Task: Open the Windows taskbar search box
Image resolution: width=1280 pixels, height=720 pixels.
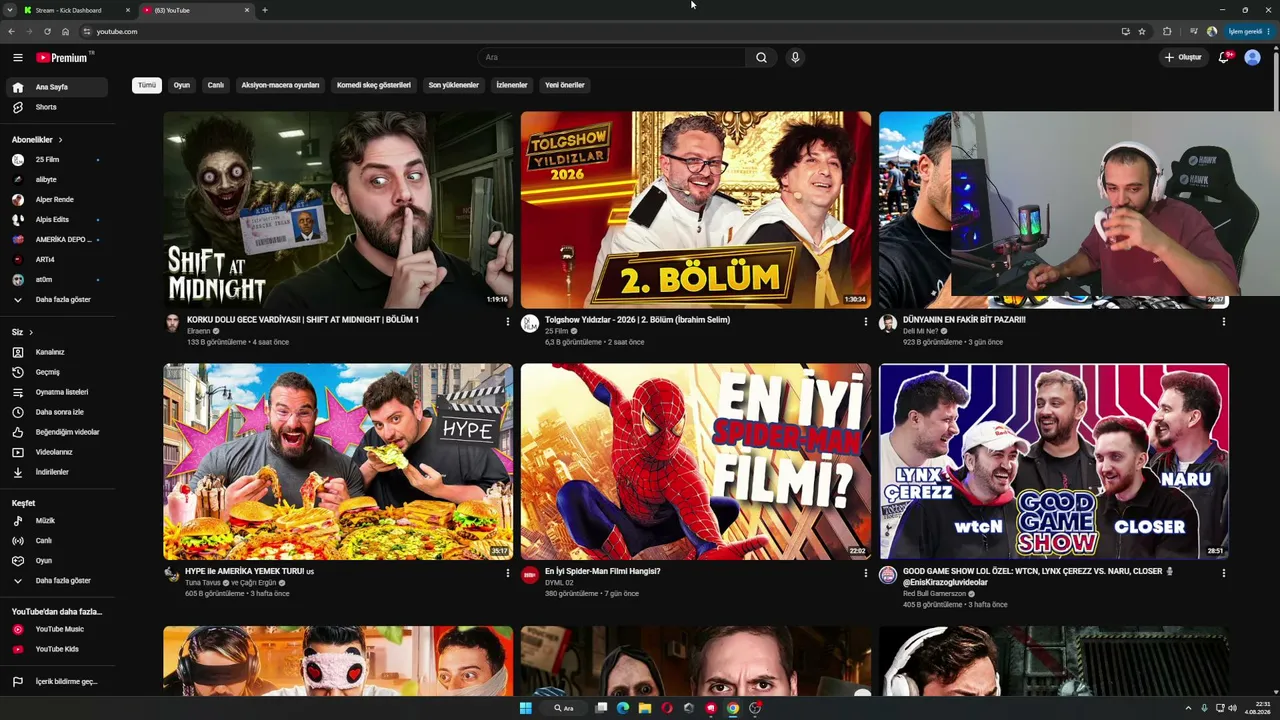Action: (564, 708)
